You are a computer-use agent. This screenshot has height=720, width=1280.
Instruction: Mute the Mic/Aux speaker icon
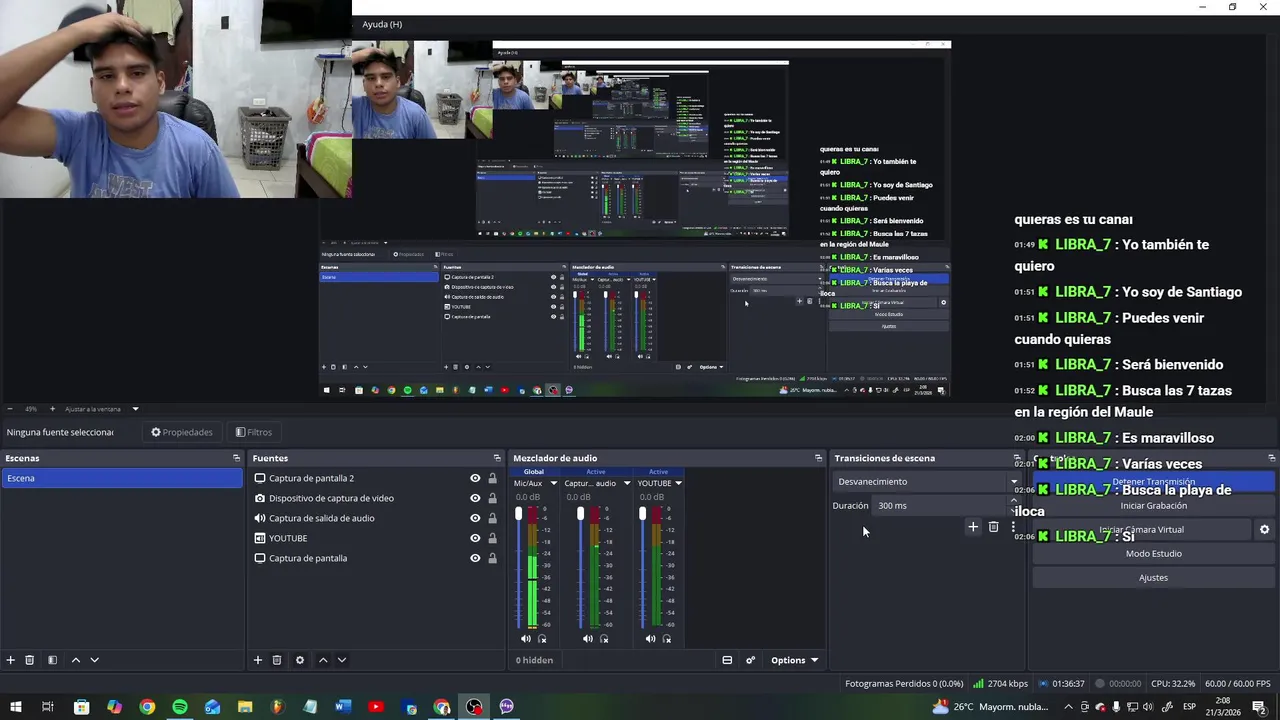point(526,639)
